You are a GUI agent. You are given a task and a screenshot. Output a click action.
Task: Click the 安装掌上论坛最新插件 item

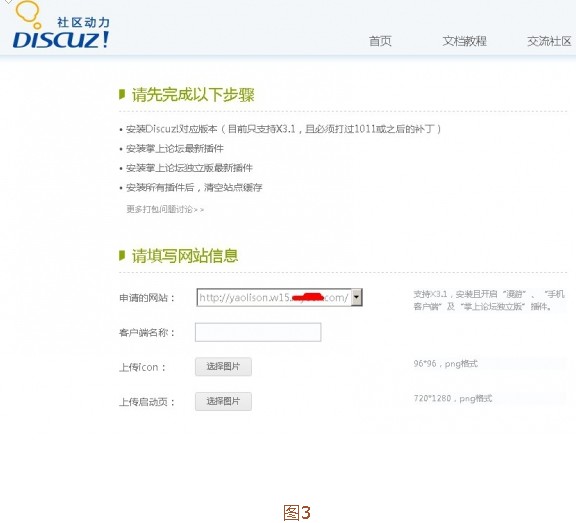[x=174, y=149]
